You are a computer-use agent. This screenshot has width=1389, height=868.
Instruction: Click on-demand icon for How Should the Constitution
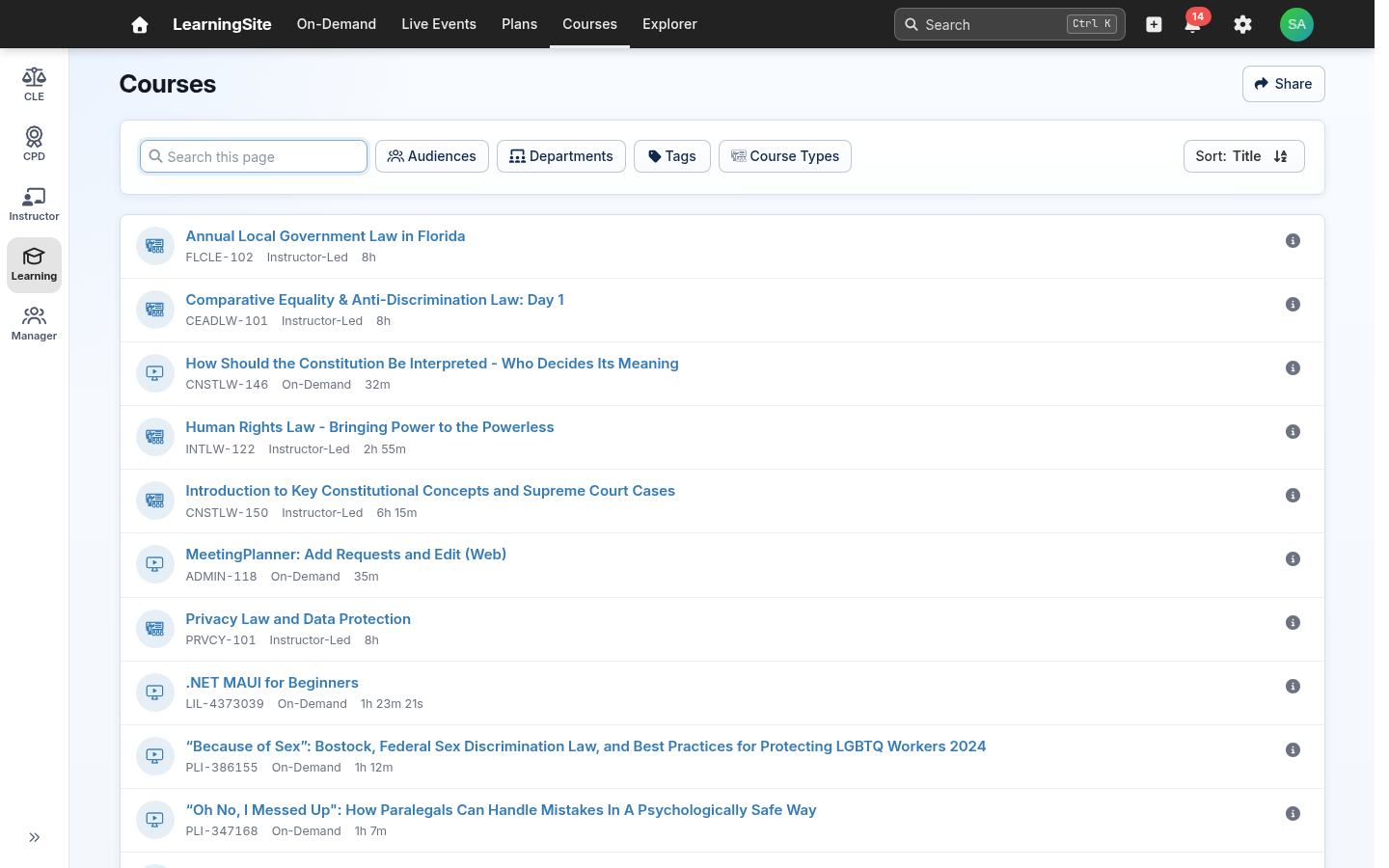point(154,373)
